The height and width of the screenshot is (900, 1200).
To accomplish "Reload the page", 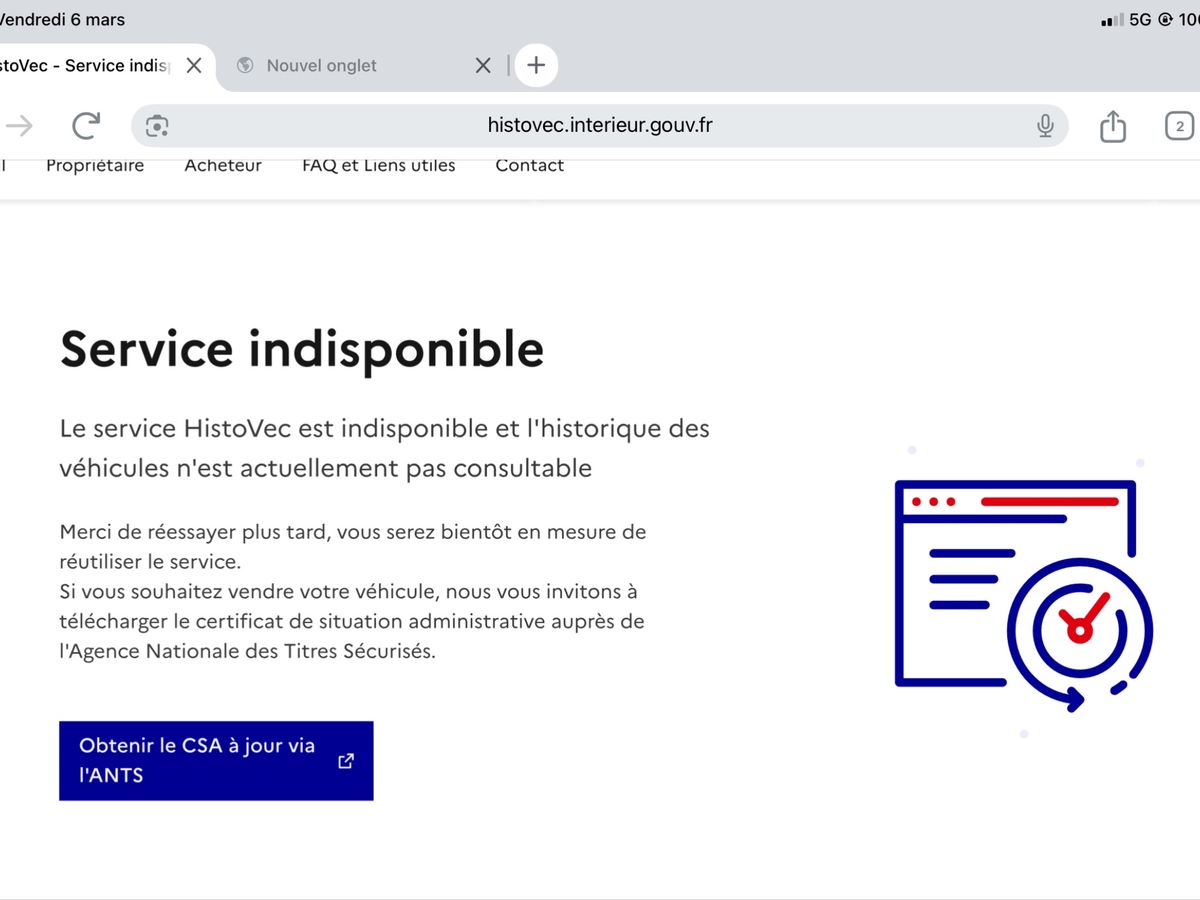I will (x=87, y=126).
